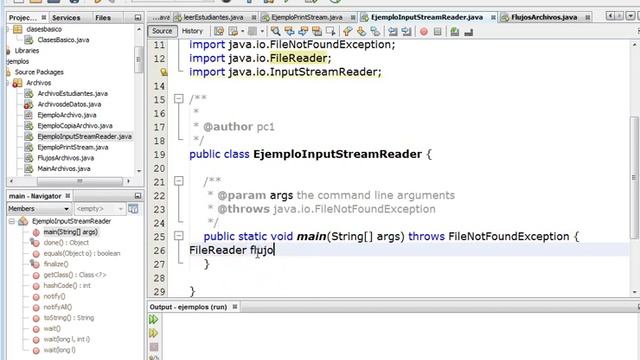The height and width of the screenshot is (360, 640).
Task: Collapse EjemploInputStreamReader node in Navigator
Action: (x=12, y=221)
